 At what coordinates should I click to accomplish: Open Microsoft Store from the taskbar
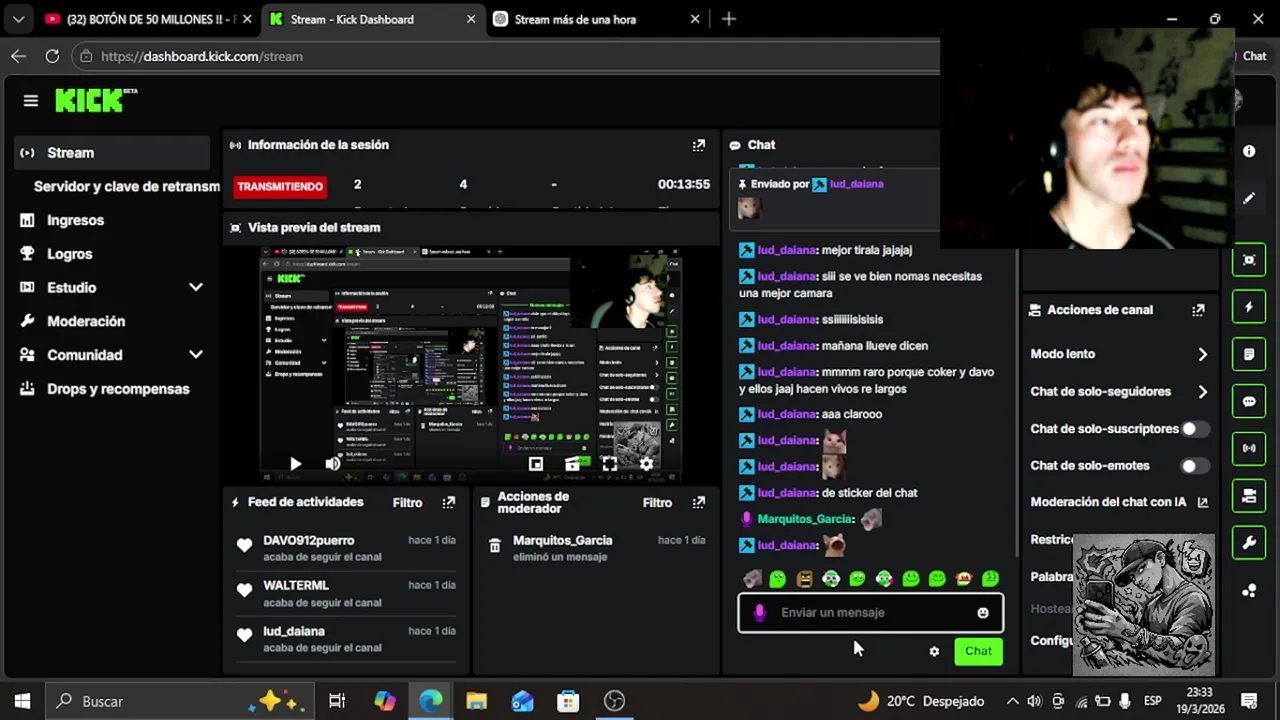click(x=568, y=701)
